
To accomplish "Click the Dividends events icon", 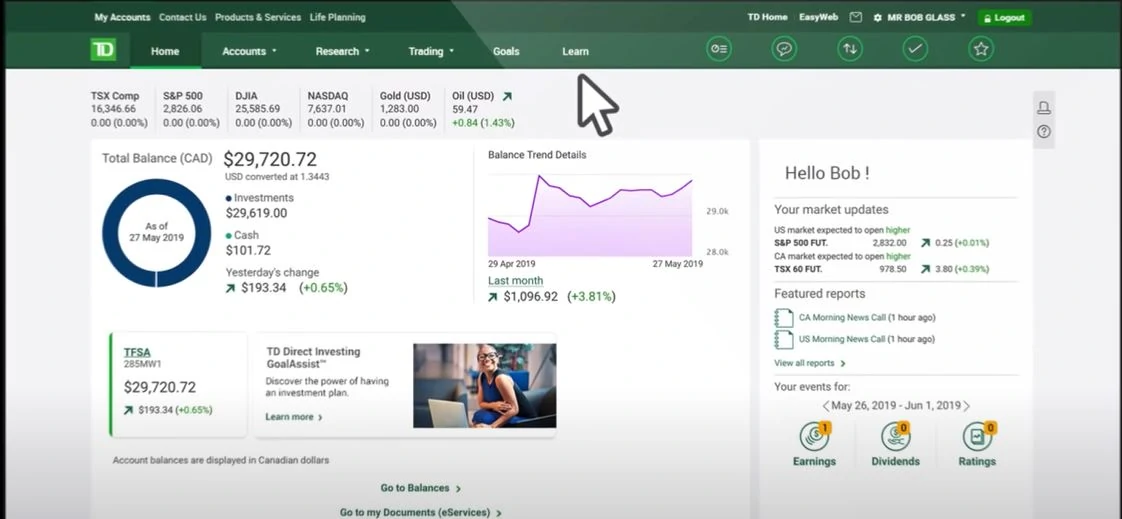I will click(895, 437).
